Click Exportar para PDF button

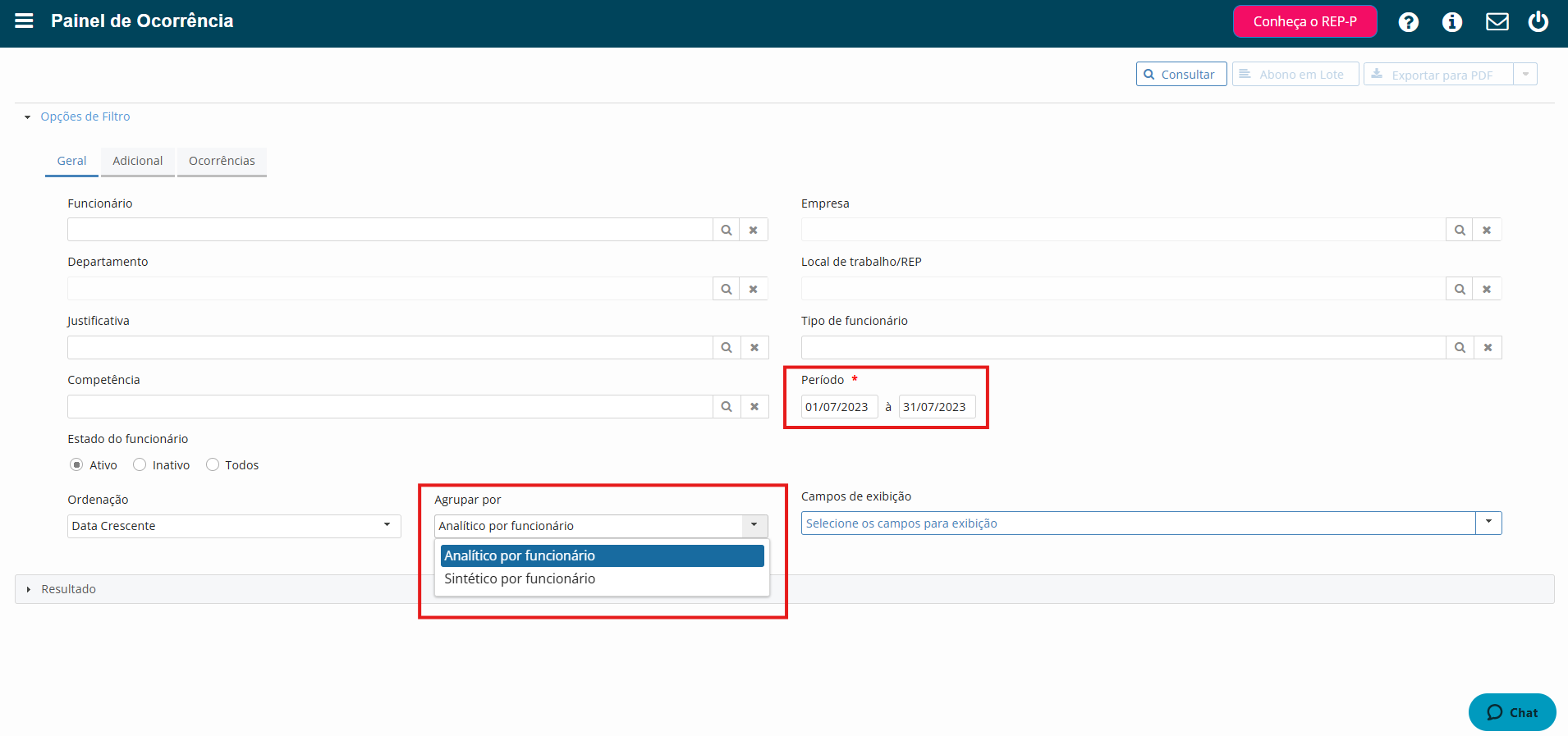tap(1438, 74)
